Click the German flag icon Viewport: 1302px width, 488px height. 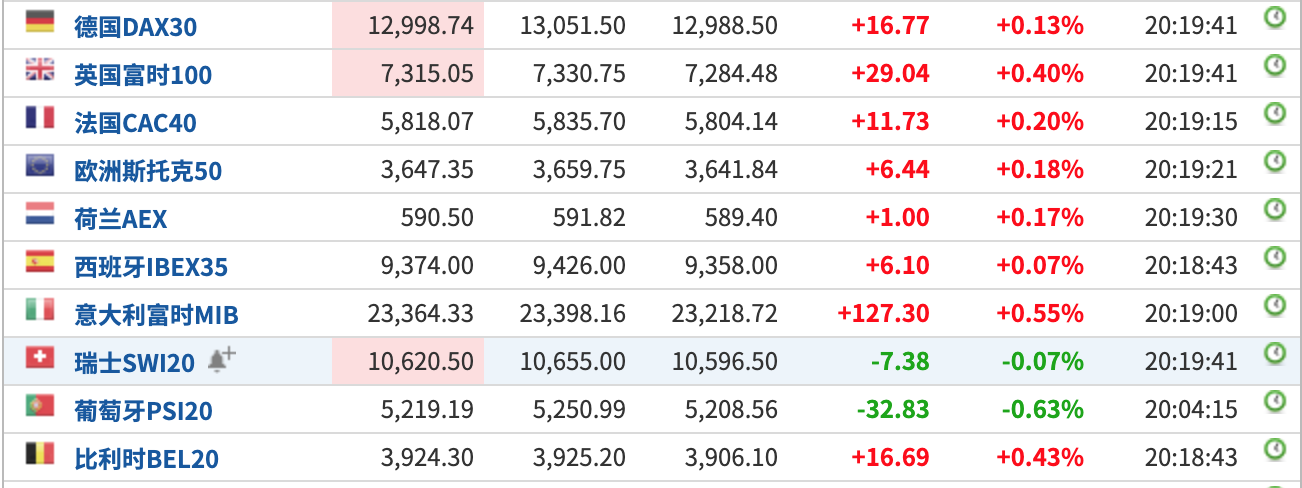pos(40,22)
